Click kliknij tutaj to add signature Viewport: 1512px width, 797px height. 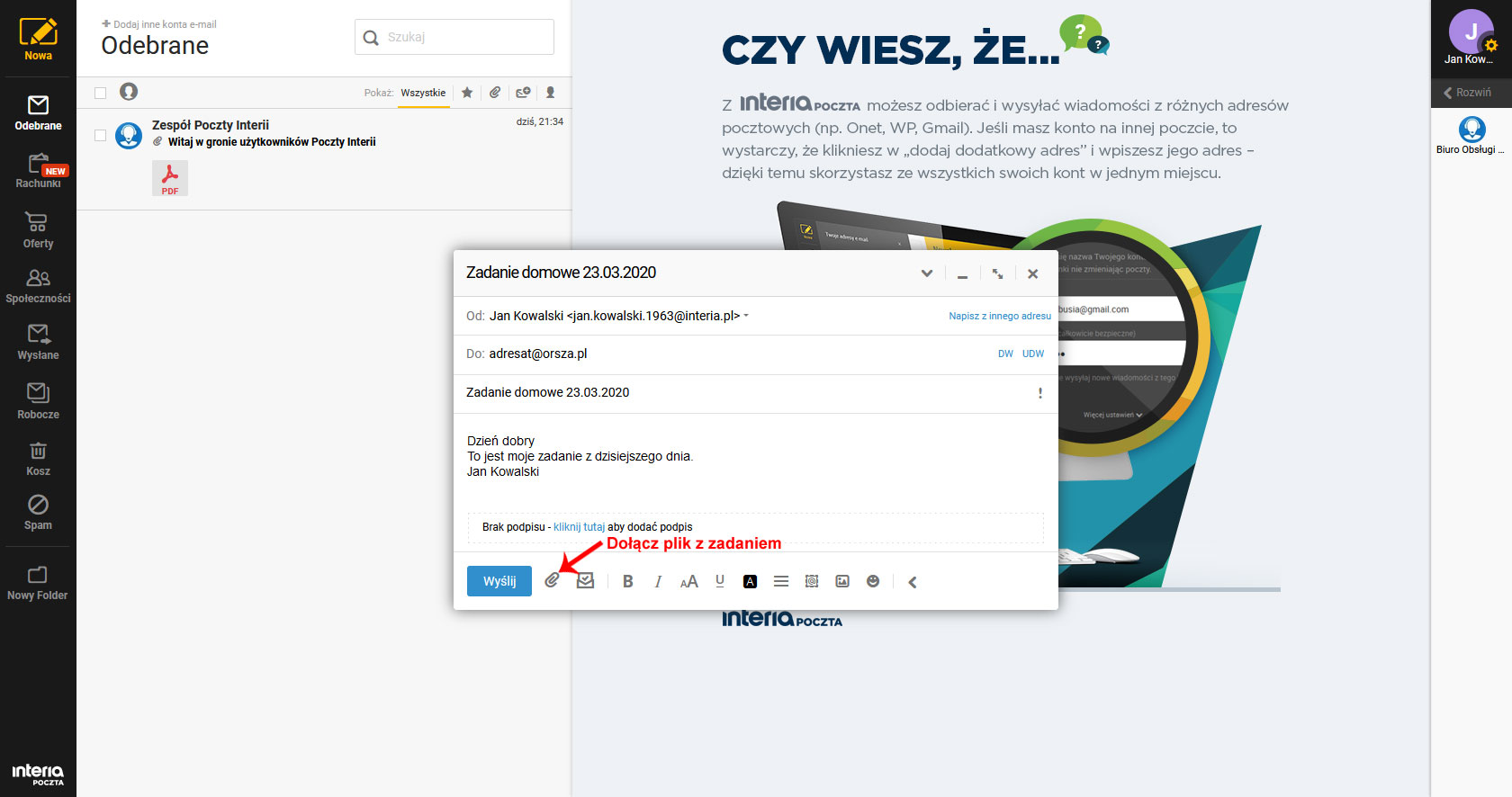point(579,527)
